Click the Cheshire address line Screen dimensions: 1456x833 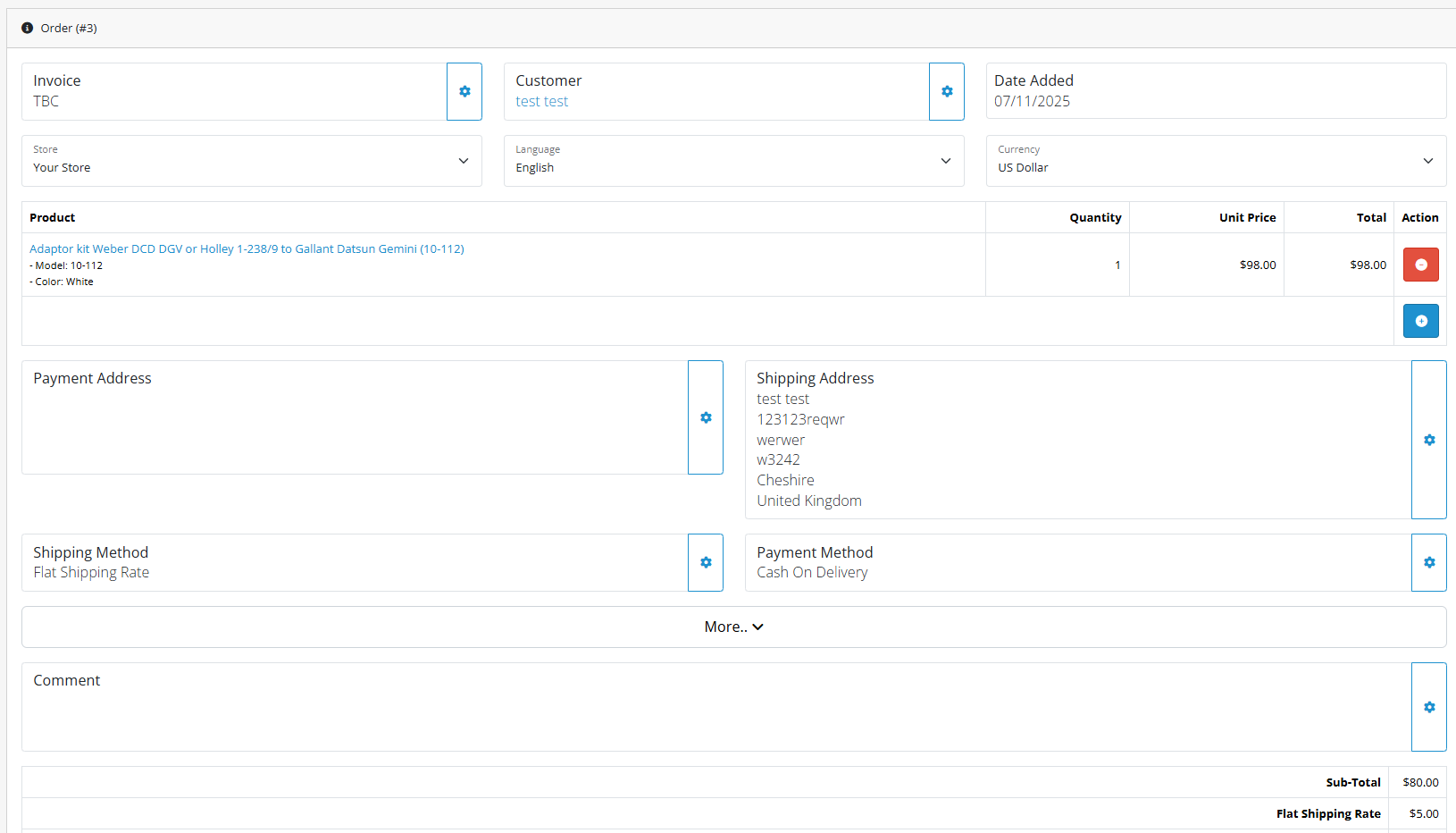coord(785,480)
